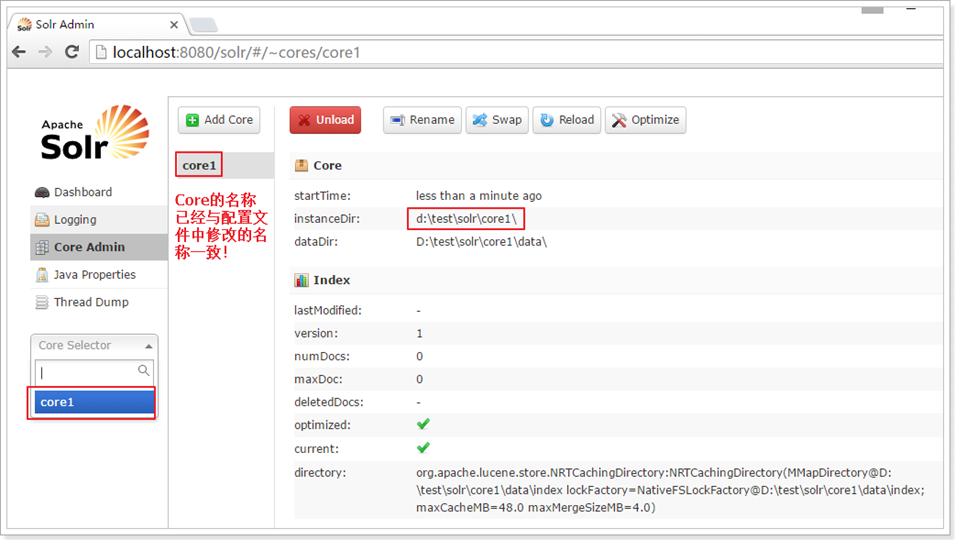Viewport: 955px width, 540px height.
Task: Click dataDir value D:\test\solr\core1\data\
Action: click(x=481, y=242)
